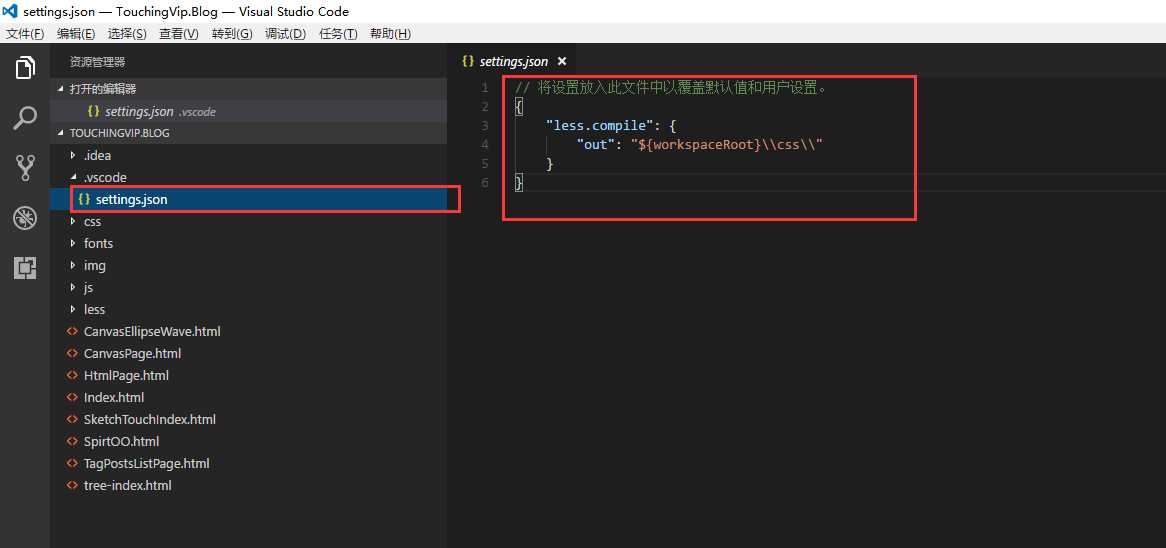Close the settings.json editor tab
The height and width of the screenshot is (548, 1166).
pos(562,61)
